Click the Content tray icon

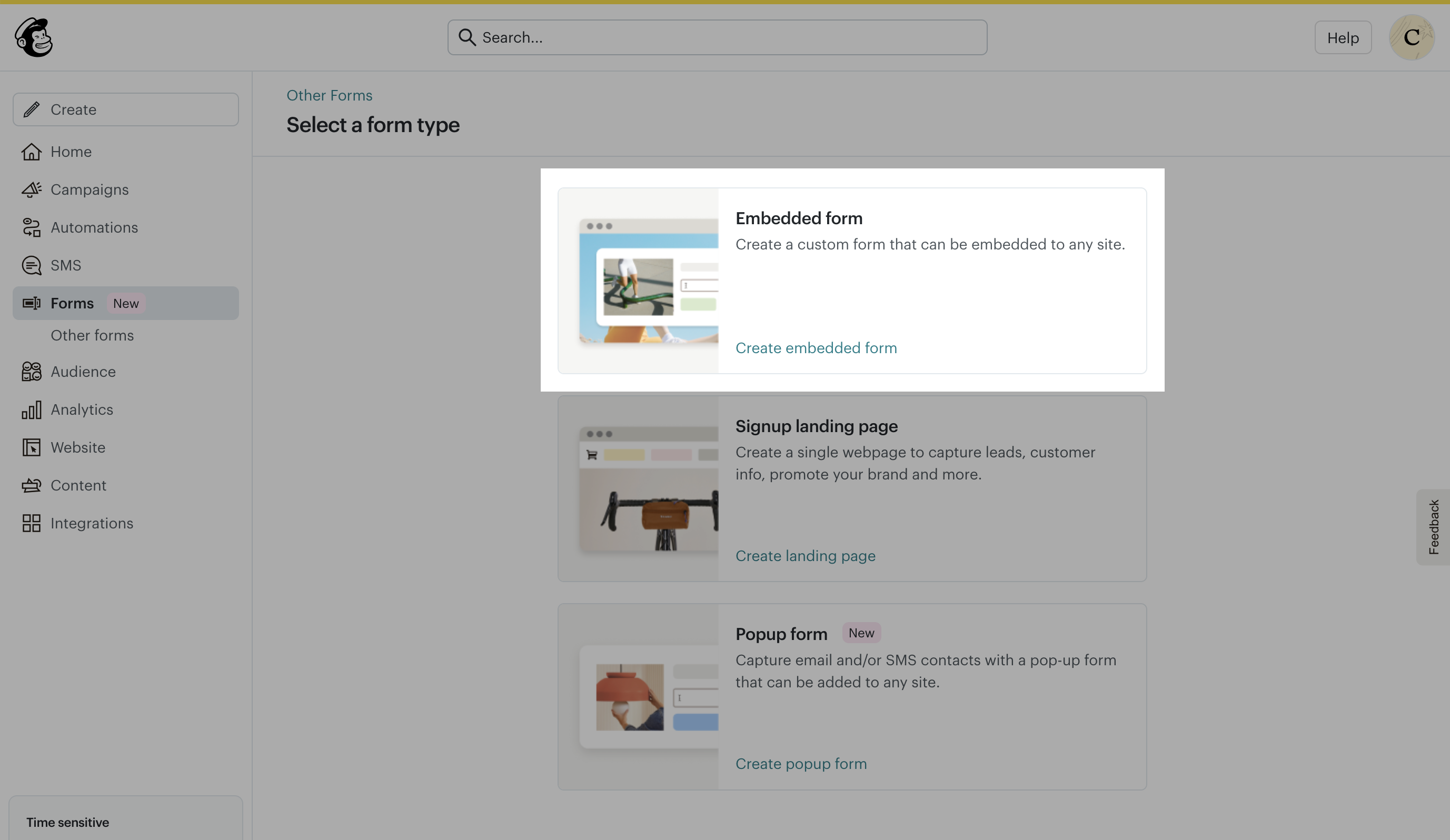tap(32, 486)
